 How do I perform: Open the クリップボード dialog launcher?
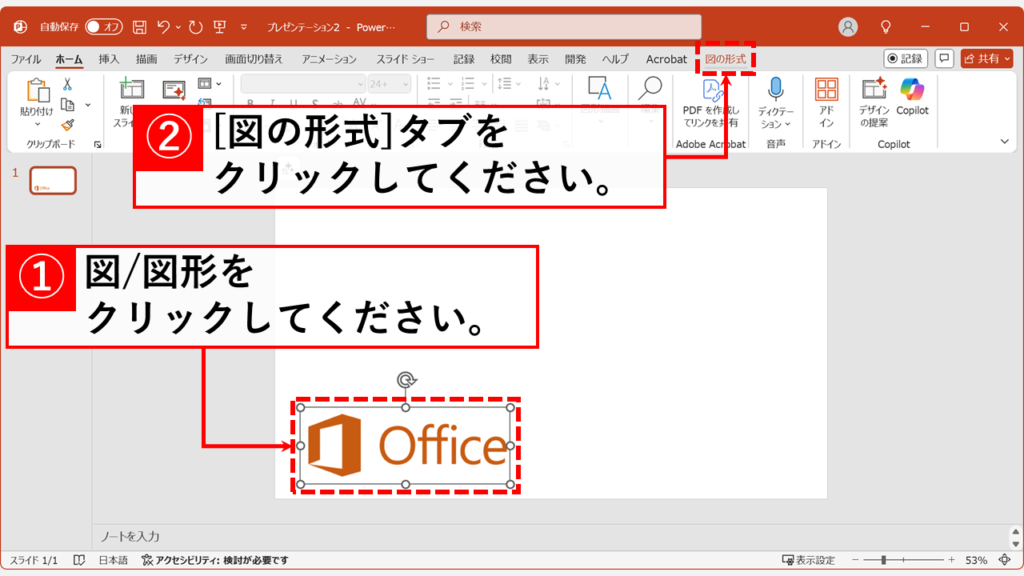point(97,144)
